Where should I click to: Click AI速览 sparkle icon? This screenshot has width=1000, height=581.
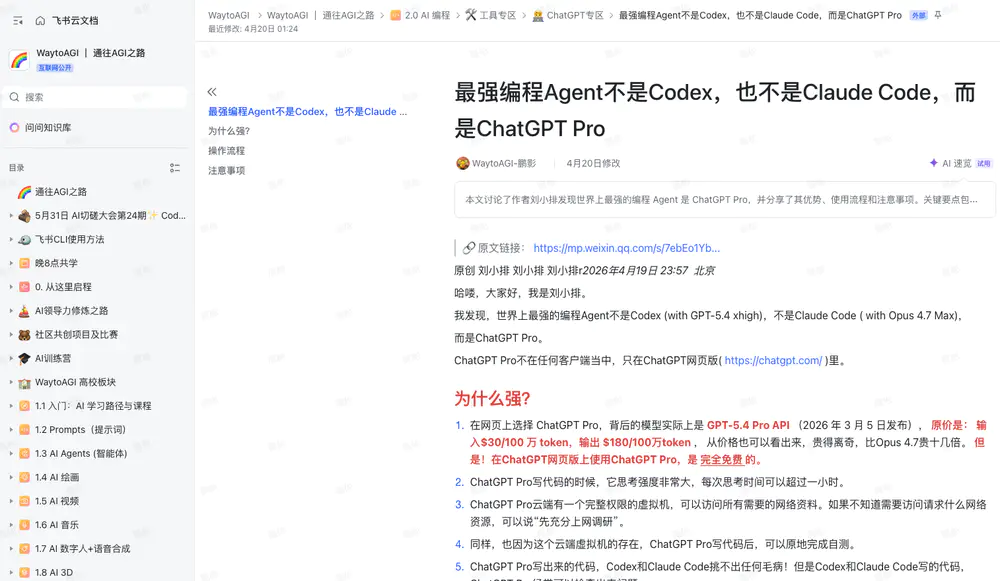click(934, 163)
